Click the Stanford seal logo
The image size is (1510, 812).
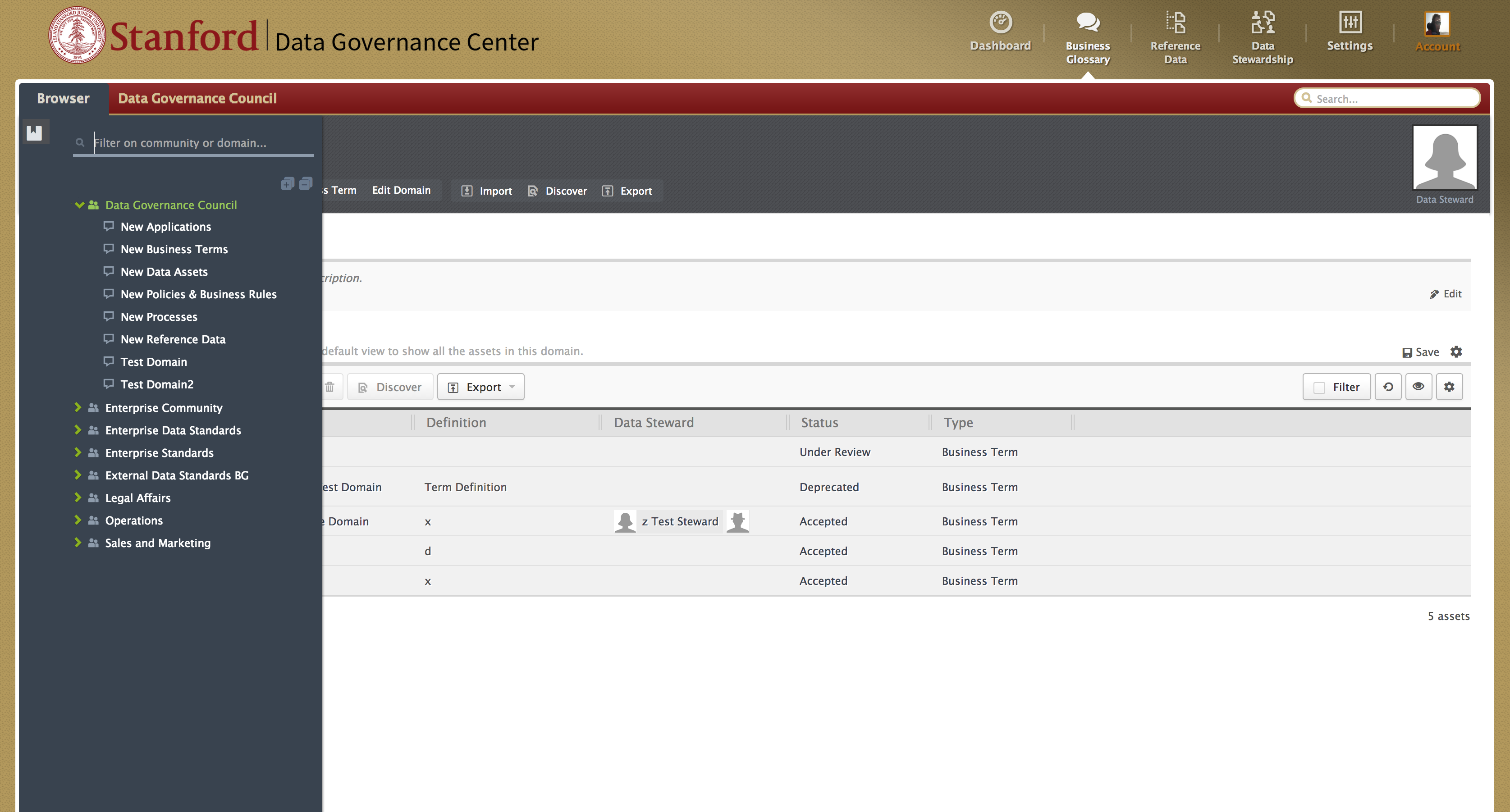click(x=77, y=35)
